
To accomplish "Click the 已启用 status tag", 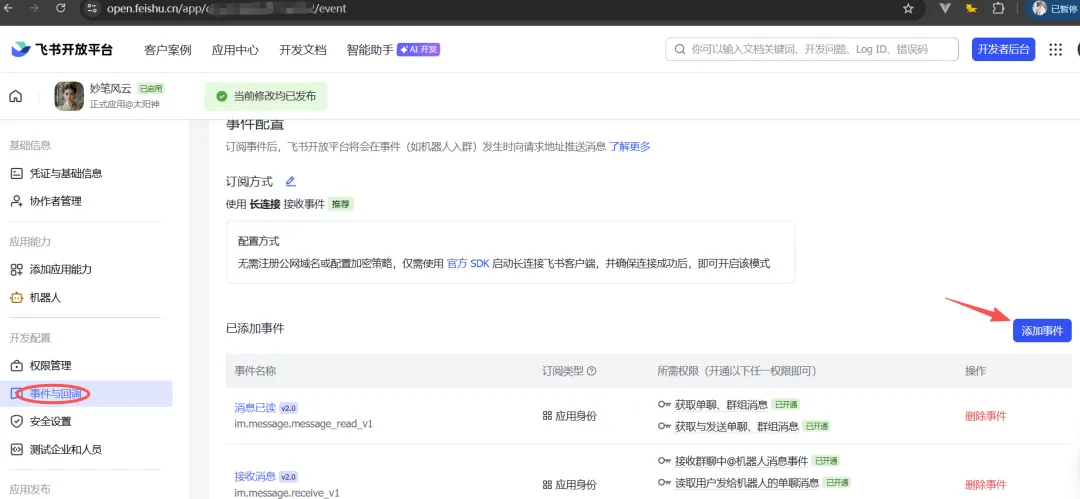I will pos(151,88).
